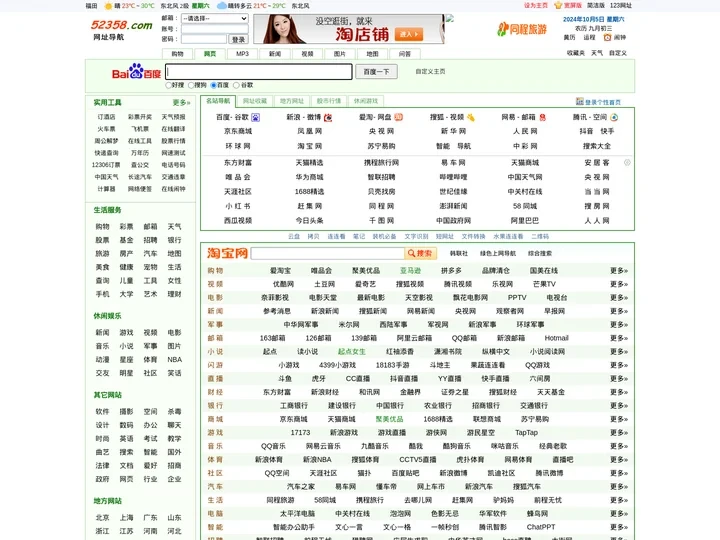Click the round icon beside 腾讯-空间
This screenshot has height=540, width=720.
click(614, 118)
